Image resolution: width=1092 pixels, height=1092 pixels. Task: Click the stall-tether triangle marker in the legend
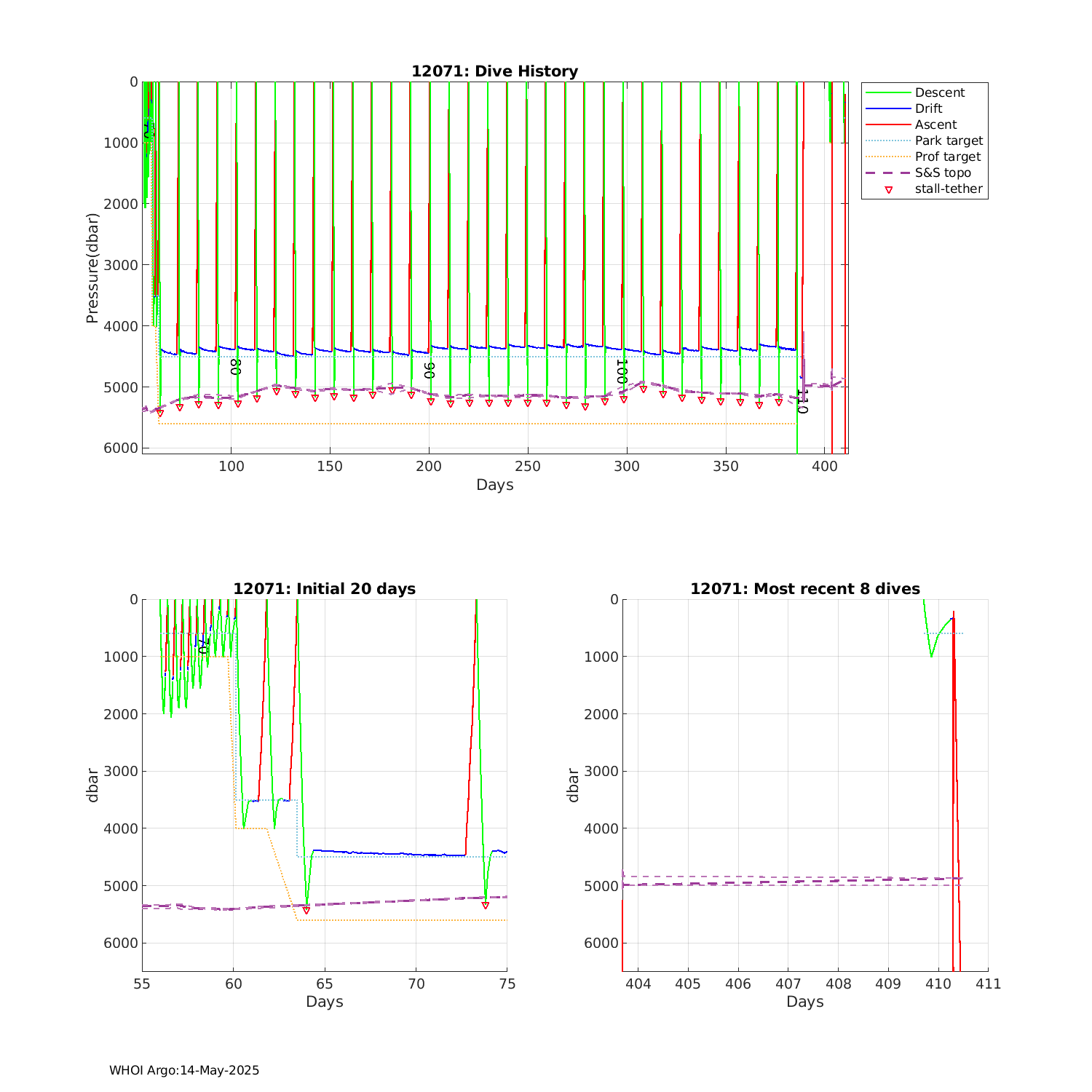coord(888,189)
